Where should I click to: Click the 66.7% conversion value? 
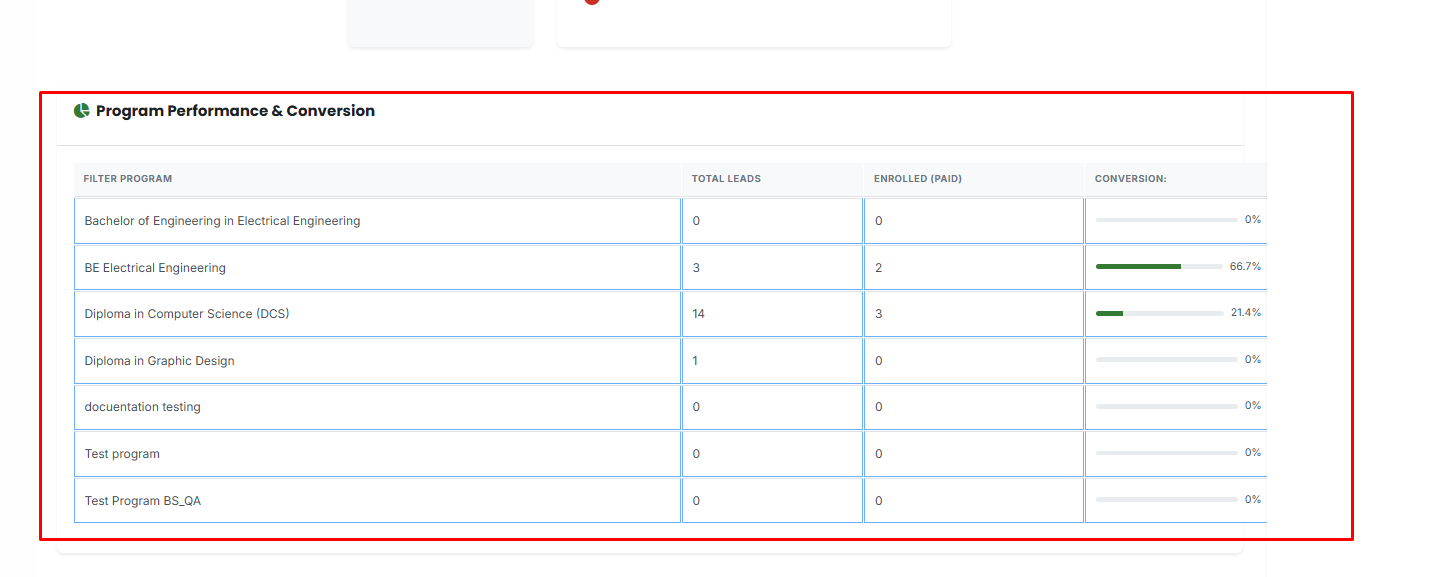pyautogui.click(x=1245, y=267)
